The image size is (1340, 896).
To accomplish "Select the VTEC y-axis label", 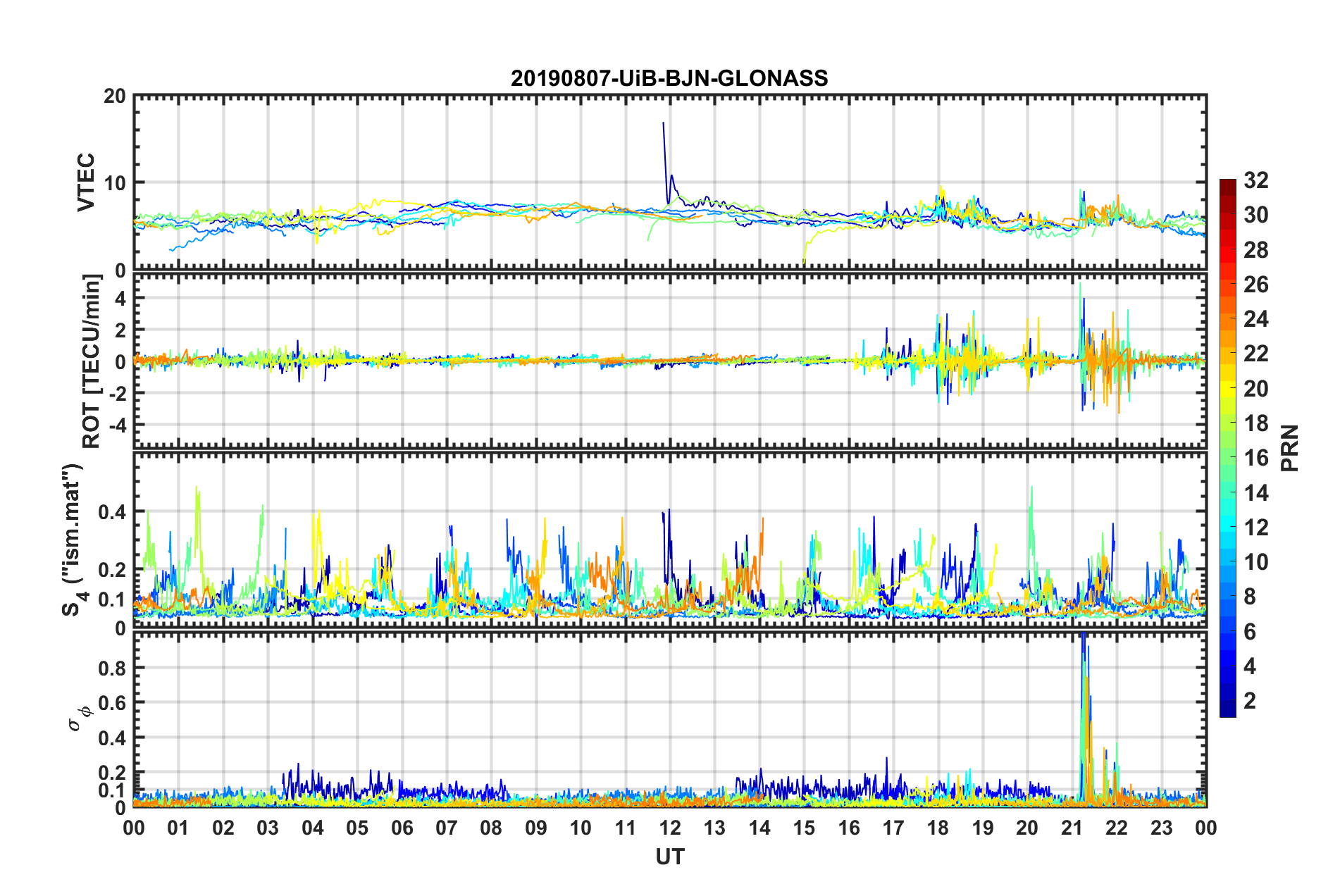I will pyautogui.click(x=86, y=182).
